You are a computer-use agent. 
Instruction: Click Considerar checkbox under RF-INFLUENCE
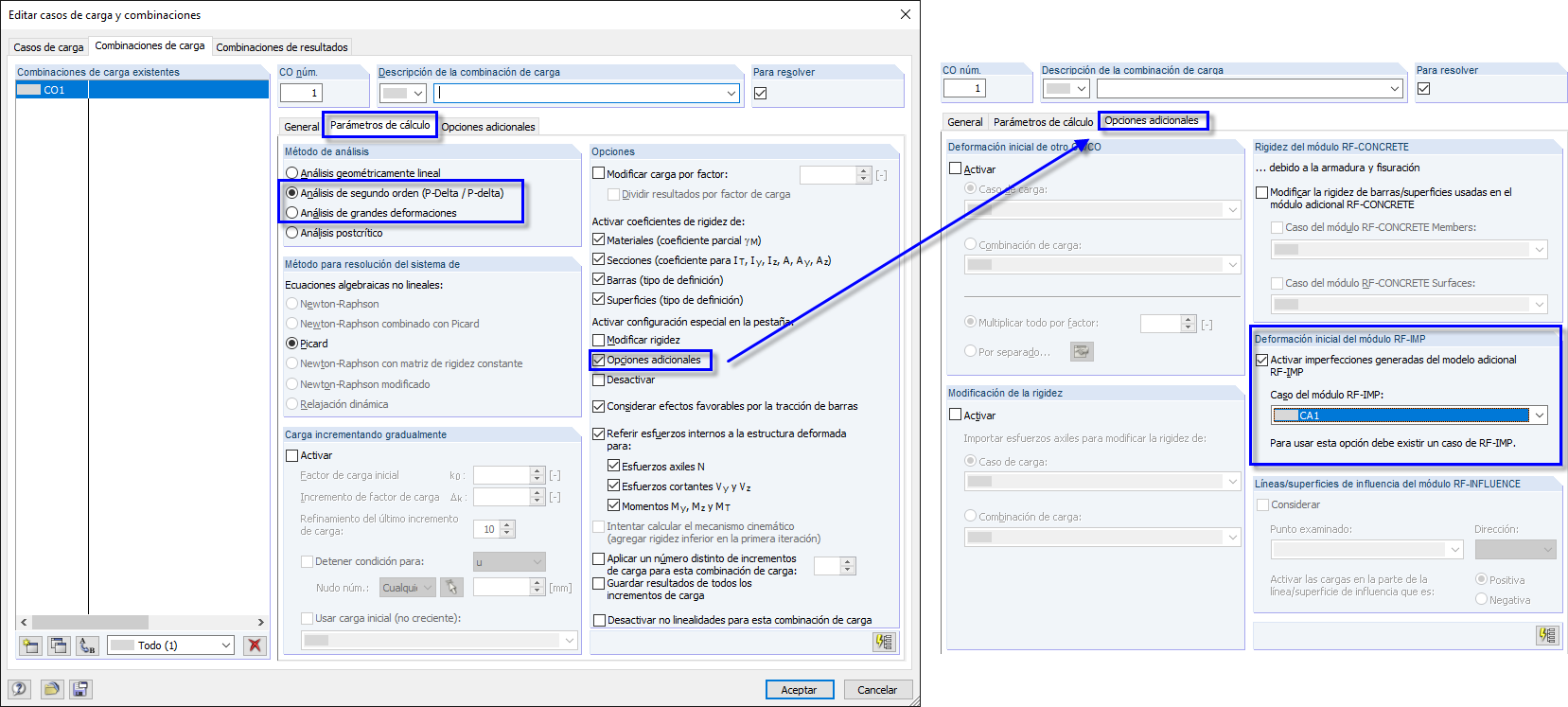tap(1262, 504)
